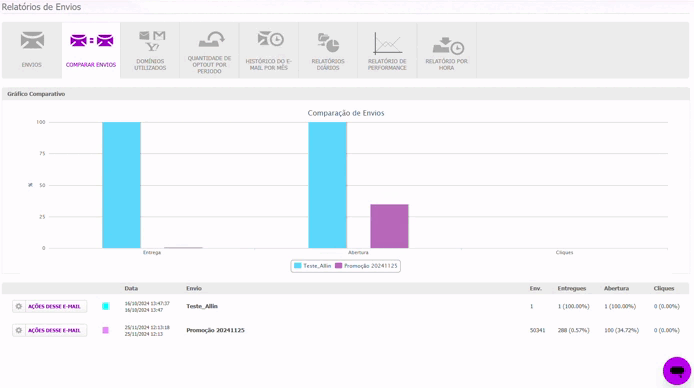
Task: Click the Entrega axis label in chart
Action: coord(152,252)
